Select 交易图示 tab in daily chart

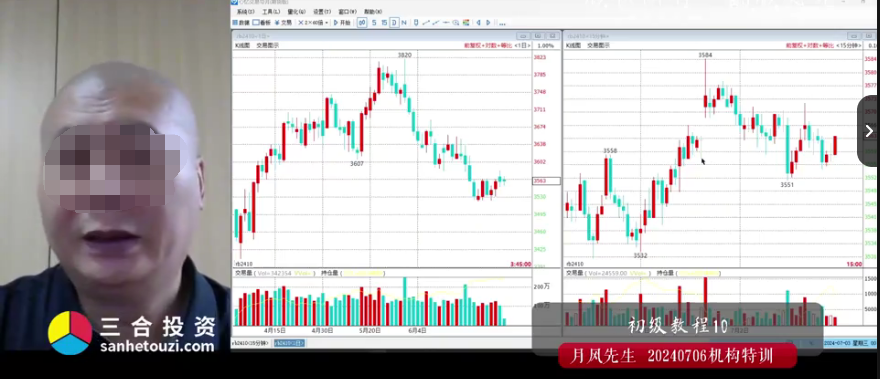268,45
